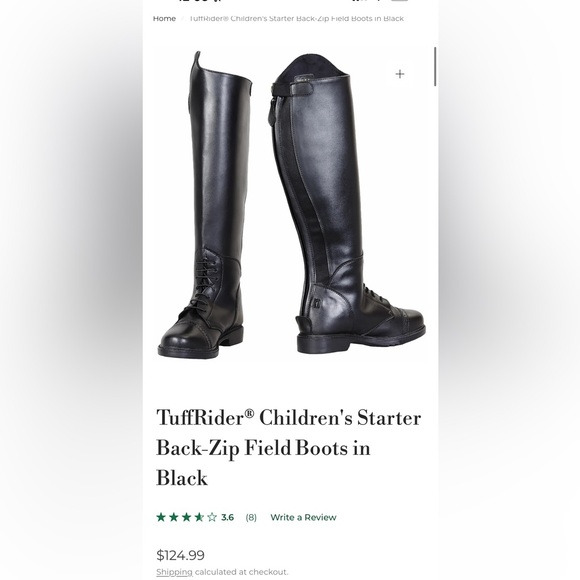
Task: Click the breadcrumb slash separator
Action: tap(182, 18)
